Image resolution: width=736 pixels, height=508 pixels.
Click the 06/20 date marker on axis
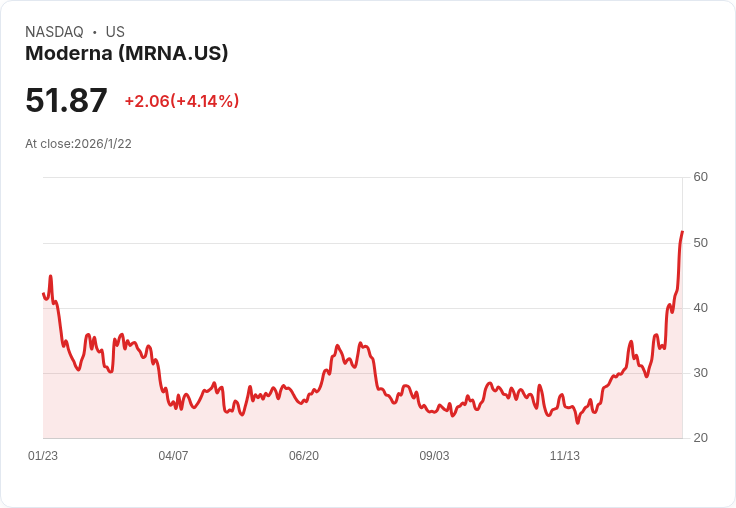click(304, 456)
